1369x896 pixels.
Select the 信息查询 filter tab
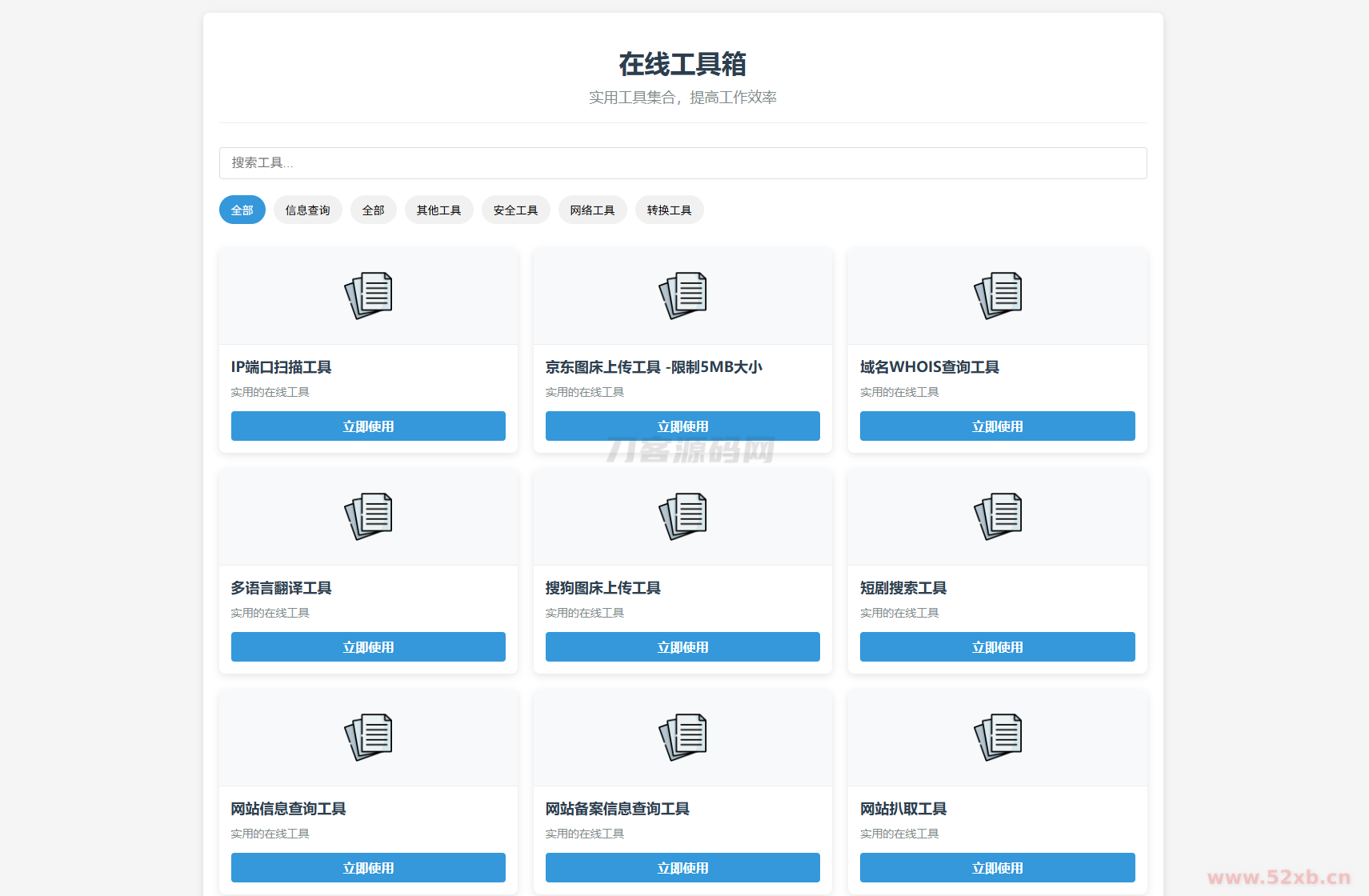click(307, 210)
